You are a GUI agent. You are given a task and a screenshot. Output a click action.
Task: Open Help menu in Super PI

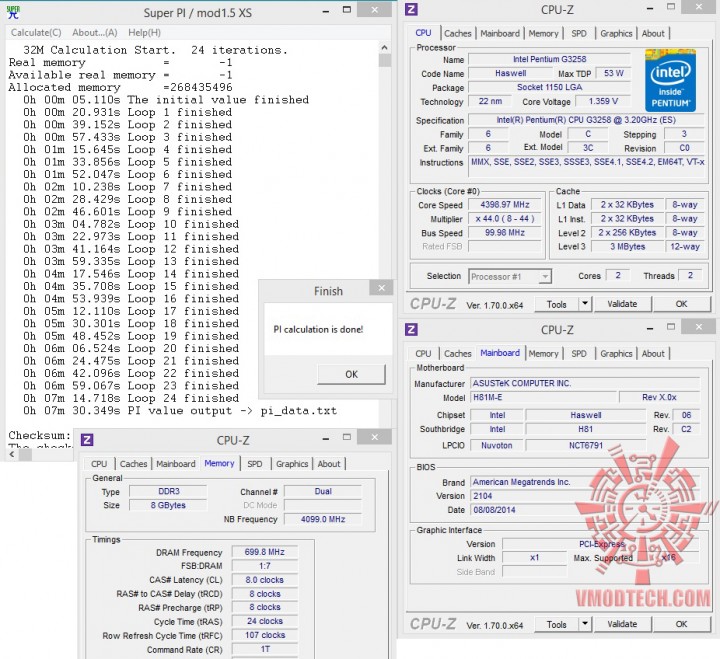point(144,33)
